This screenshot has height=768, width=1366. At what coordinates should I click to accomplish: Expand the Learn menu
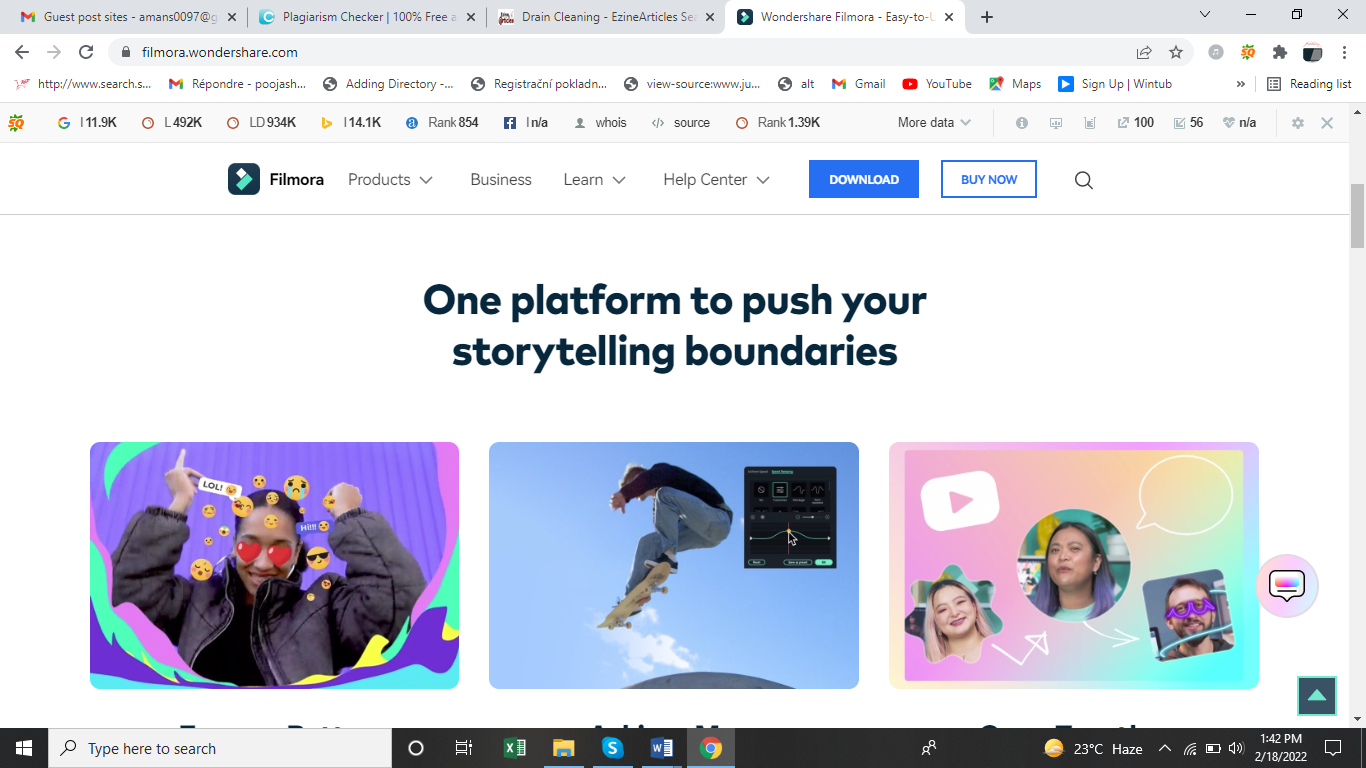coord(594,180)
